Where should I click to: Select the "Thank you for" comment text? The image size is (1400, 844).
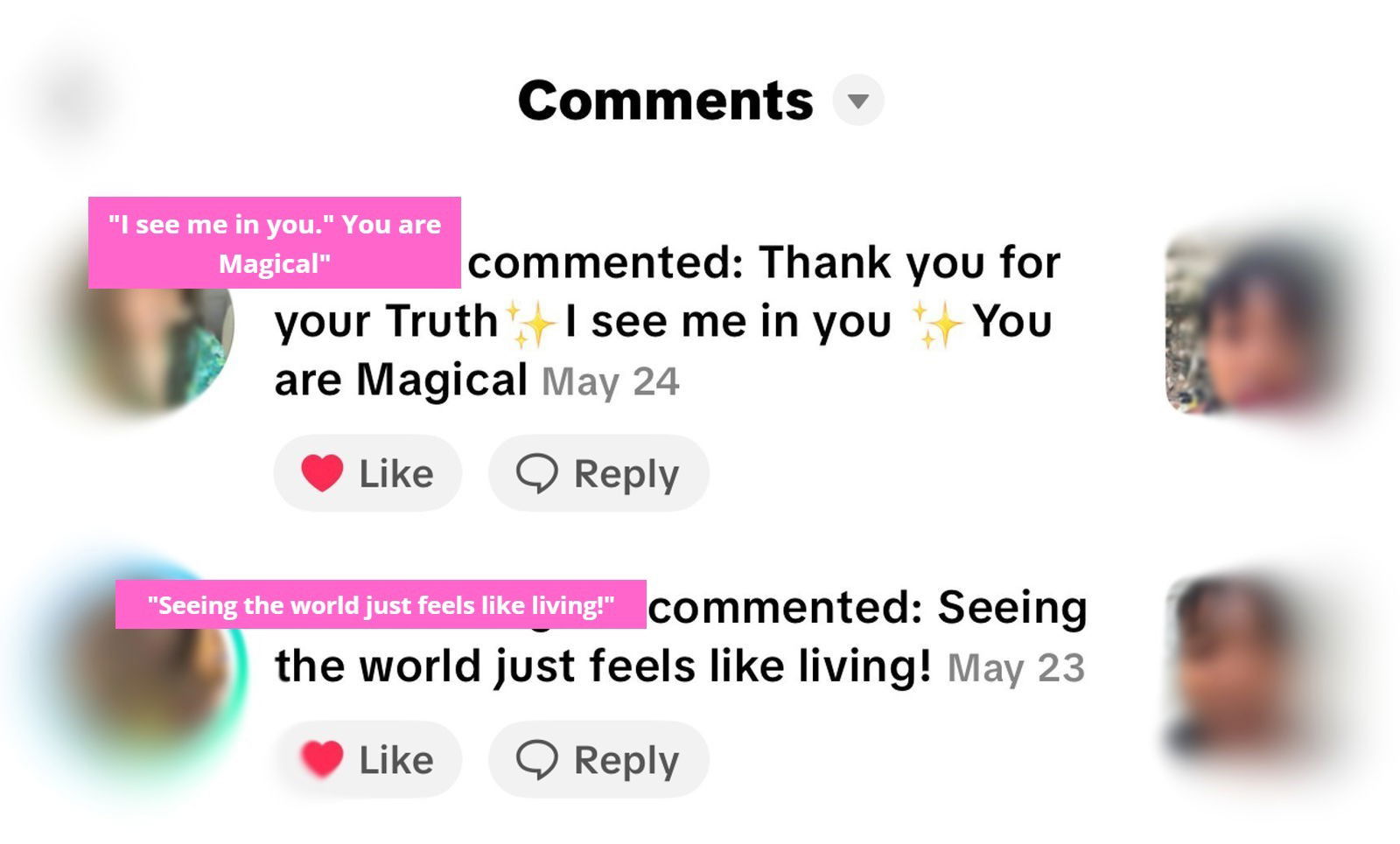coord(909,262)
